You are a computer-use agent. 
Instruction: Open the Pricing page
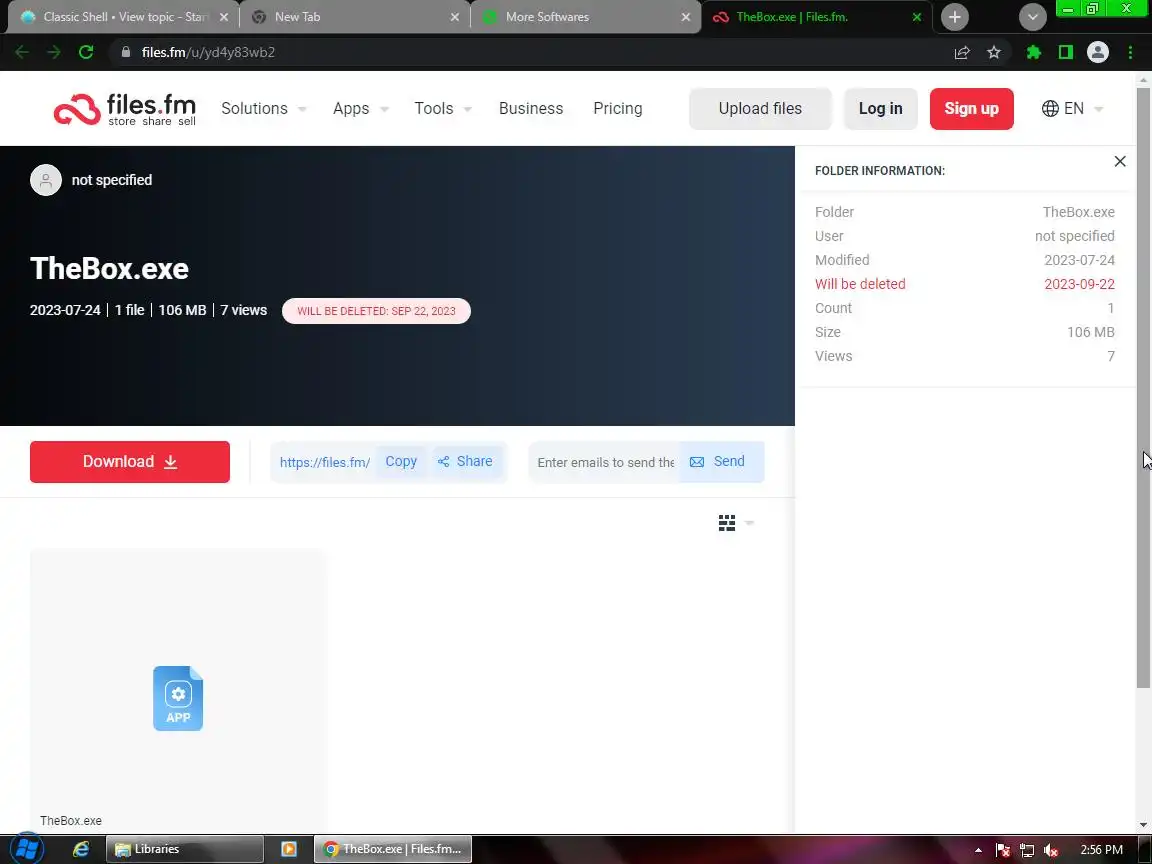tap(617, 109)
